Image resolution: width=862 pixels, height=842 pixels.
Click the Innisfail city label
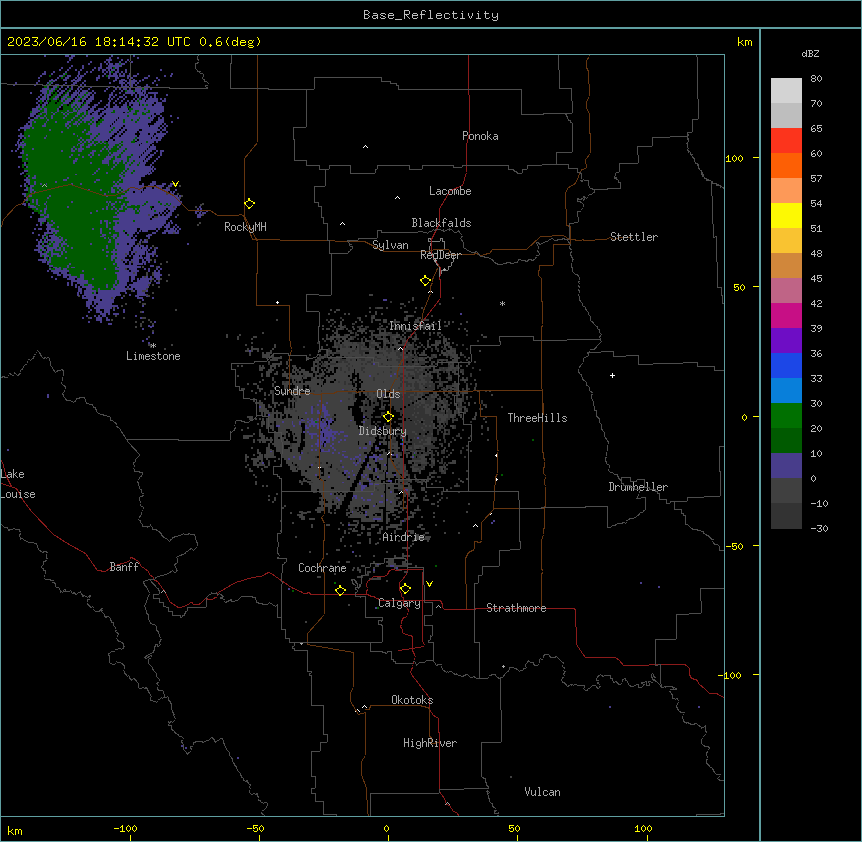click(415, 326)
